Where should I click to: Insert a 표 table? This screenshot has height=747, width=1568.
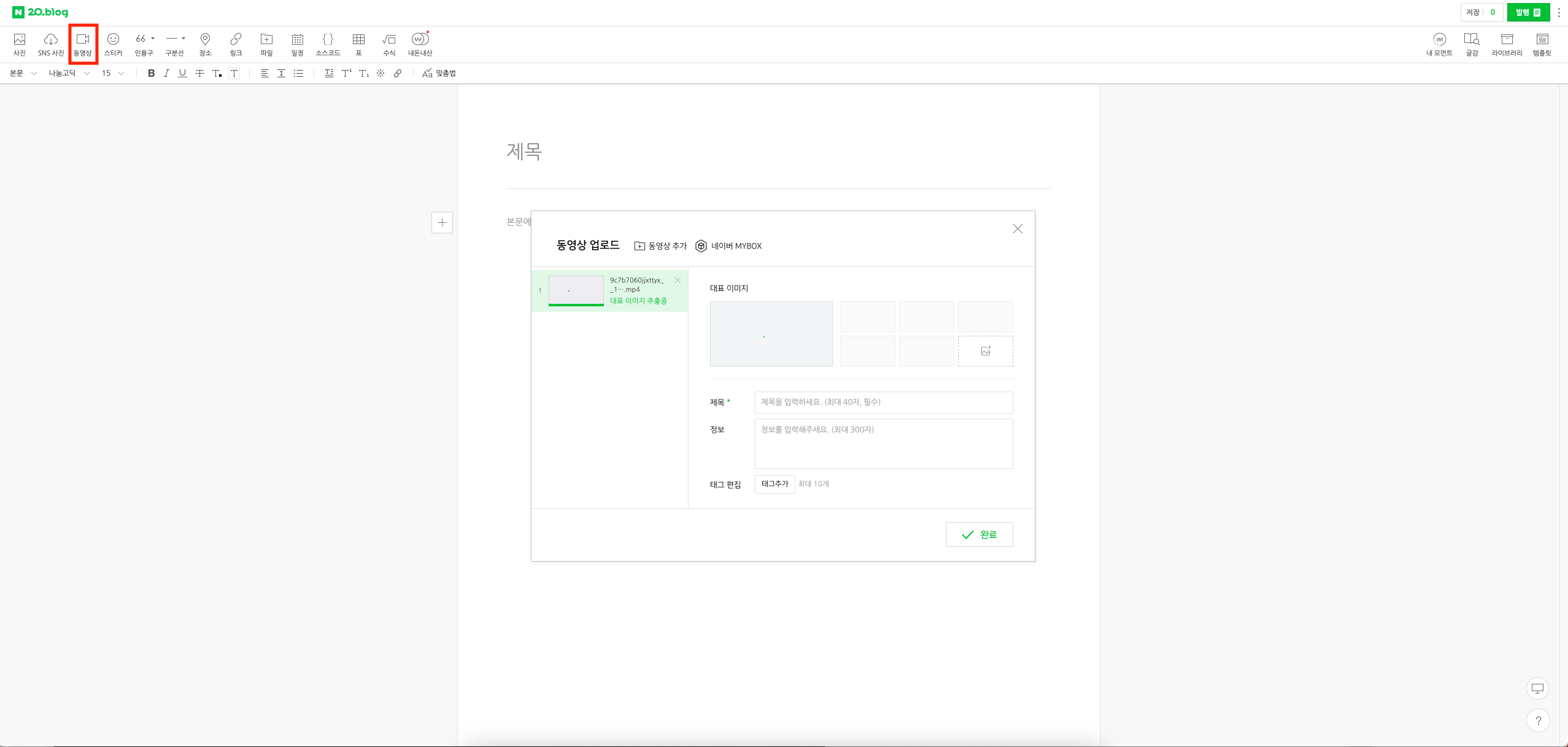[358, 44]
